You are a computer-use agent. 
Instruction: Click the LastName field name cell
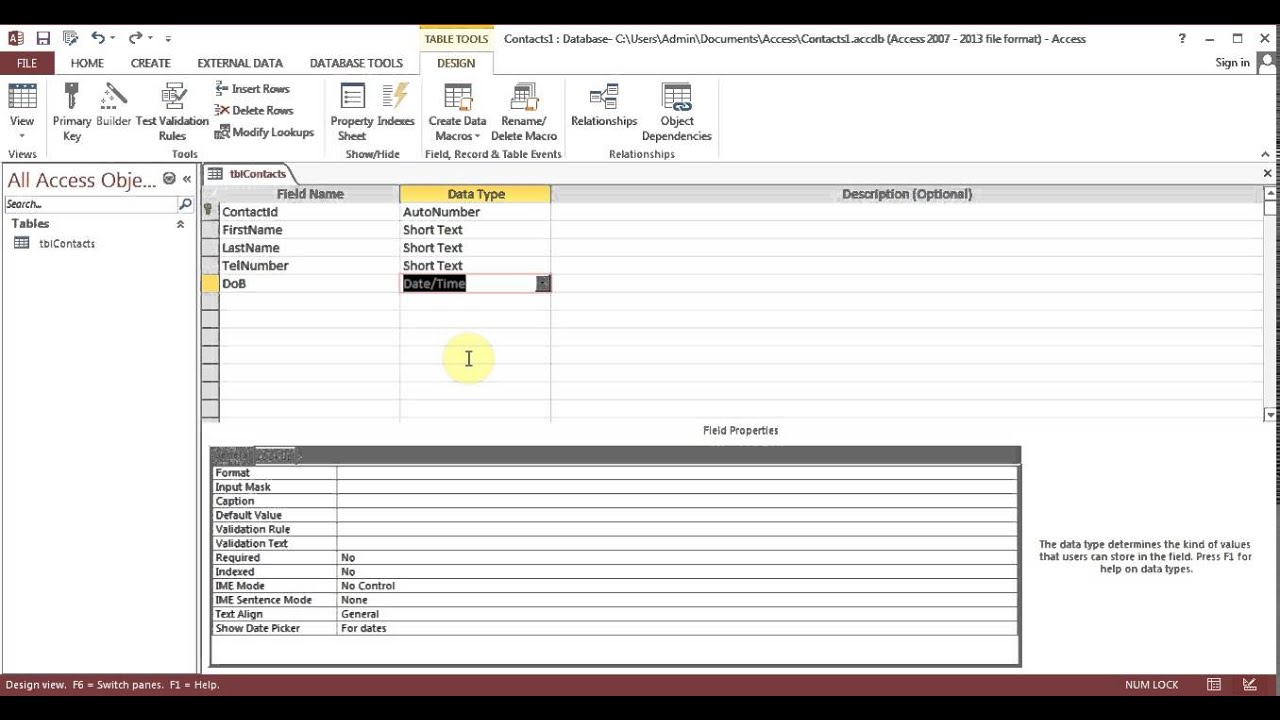click(x=309, y=248)
